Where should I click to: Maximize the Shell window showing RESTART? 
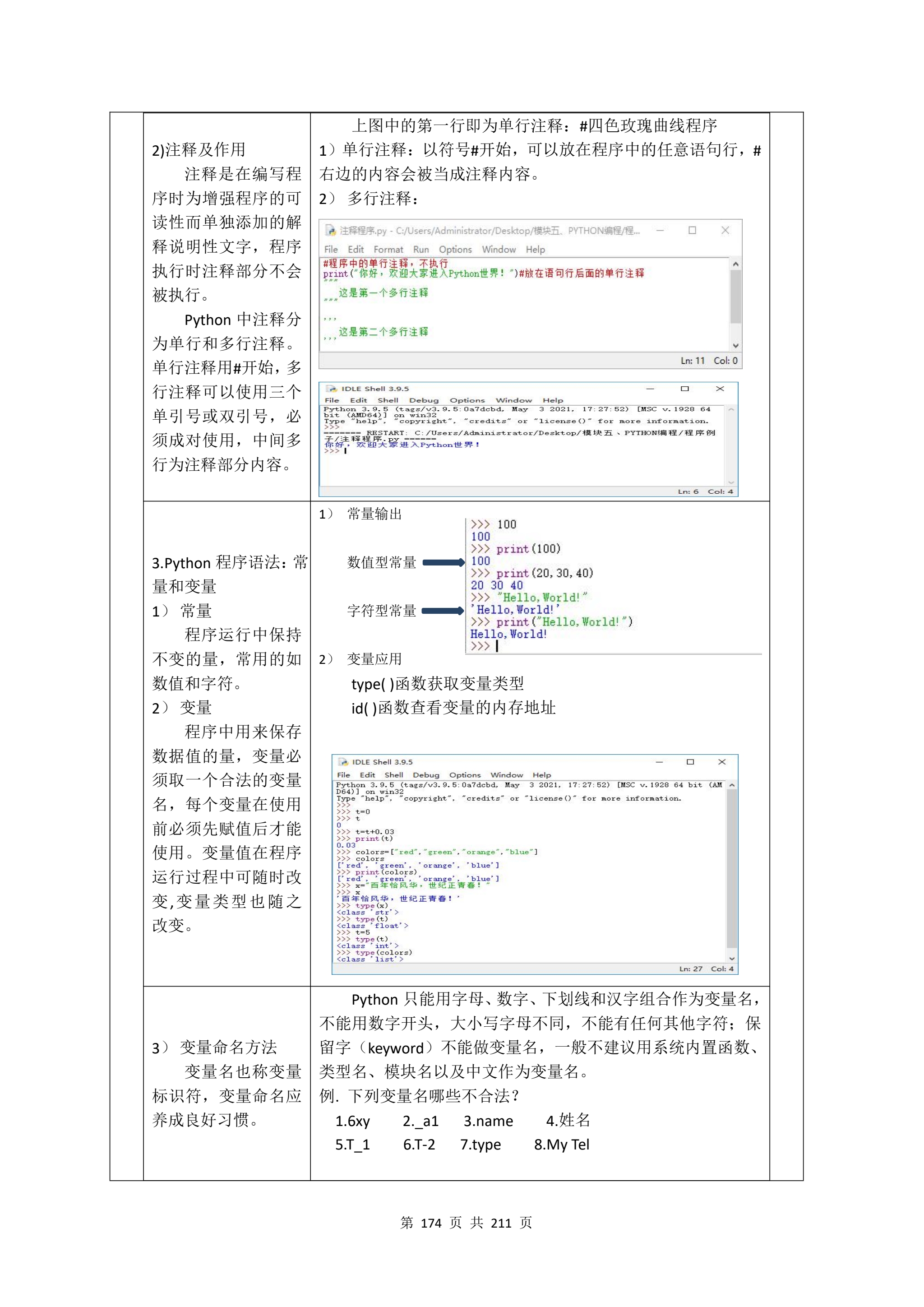click(685, 389)
